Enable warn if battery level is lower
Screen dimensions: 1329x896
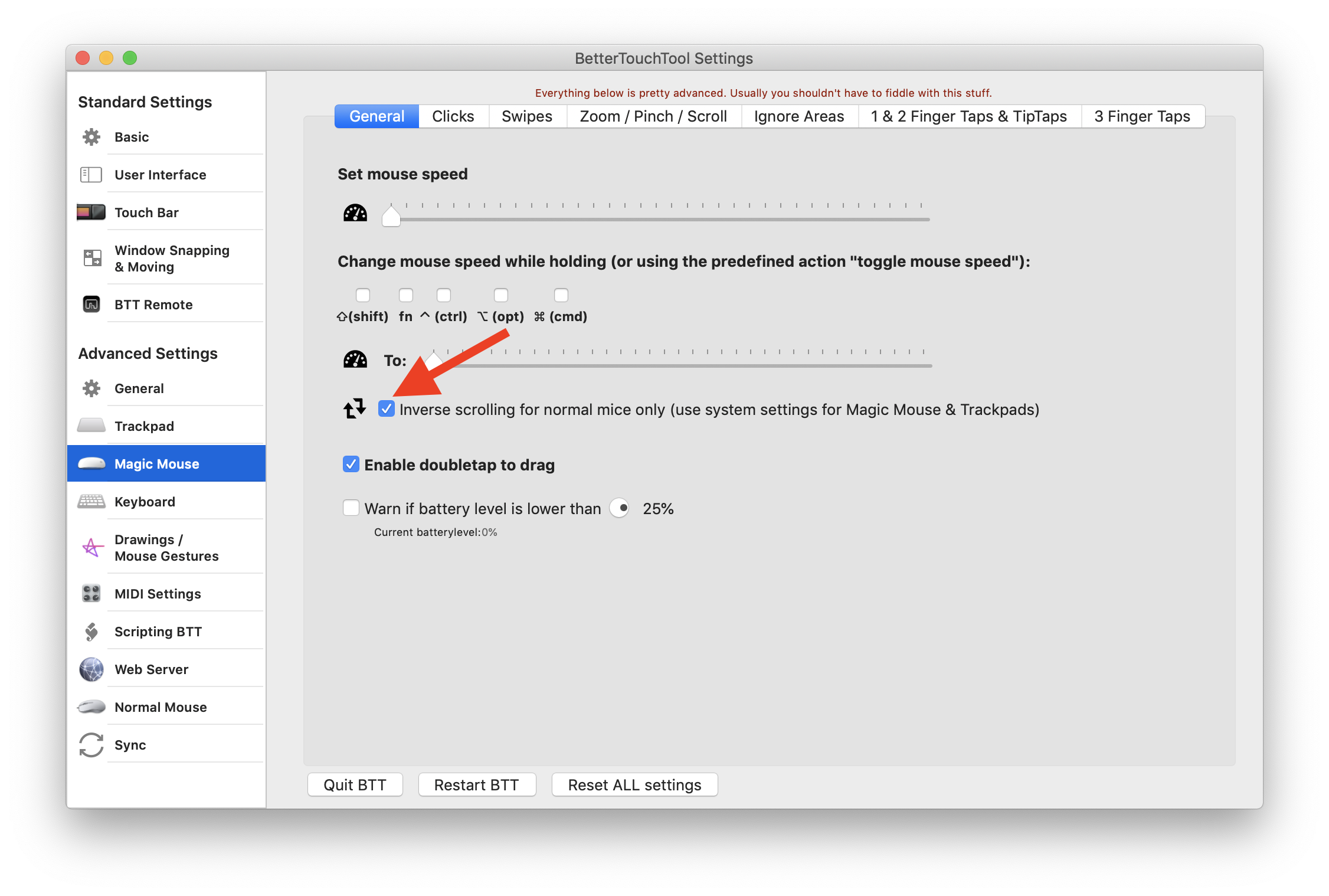pyautogui.click(x=351, y=508)
